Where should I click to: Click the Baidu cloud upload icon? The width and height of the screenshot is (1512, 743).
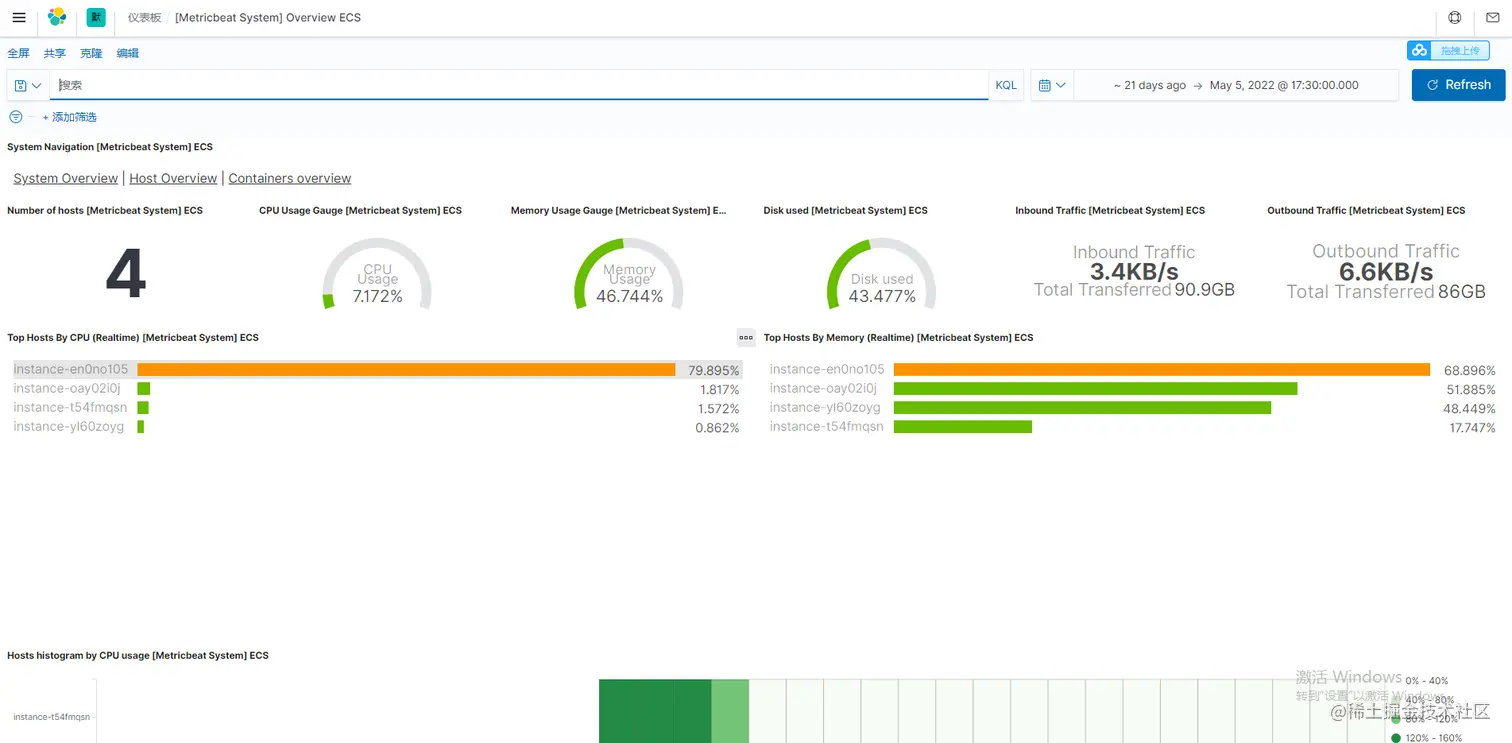point(1419,51)
